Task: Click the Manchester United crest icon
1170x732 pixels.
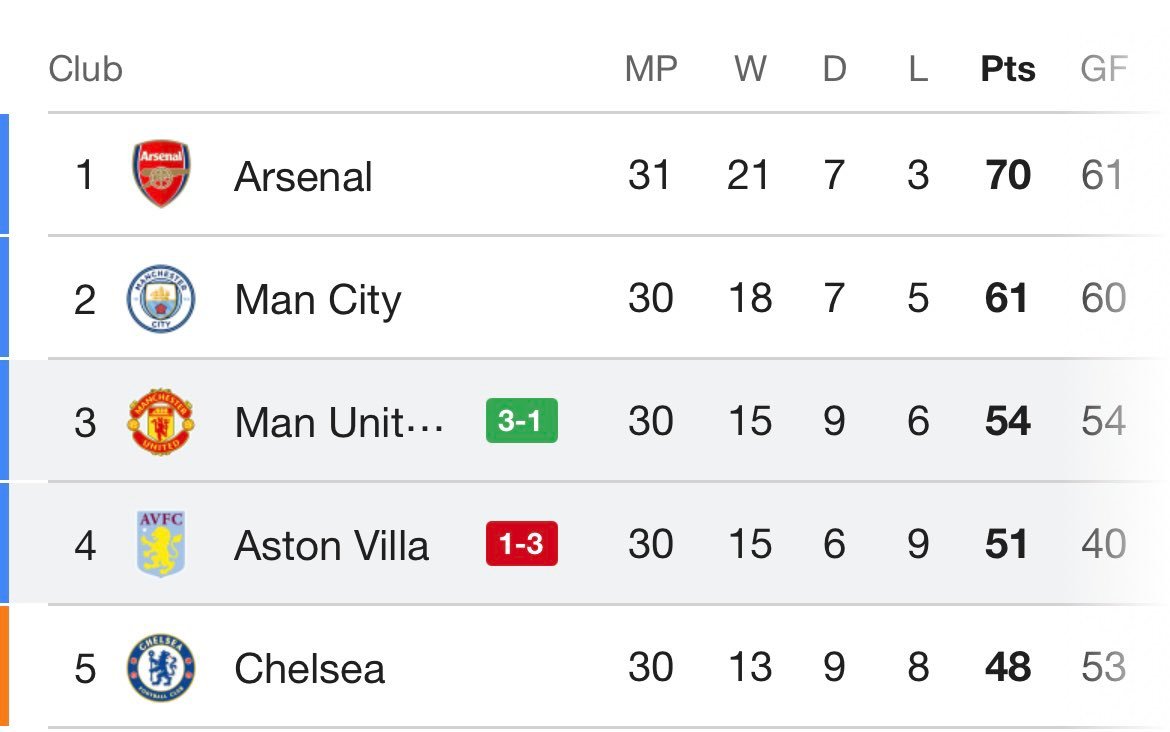Action: (x=161, y=422)
